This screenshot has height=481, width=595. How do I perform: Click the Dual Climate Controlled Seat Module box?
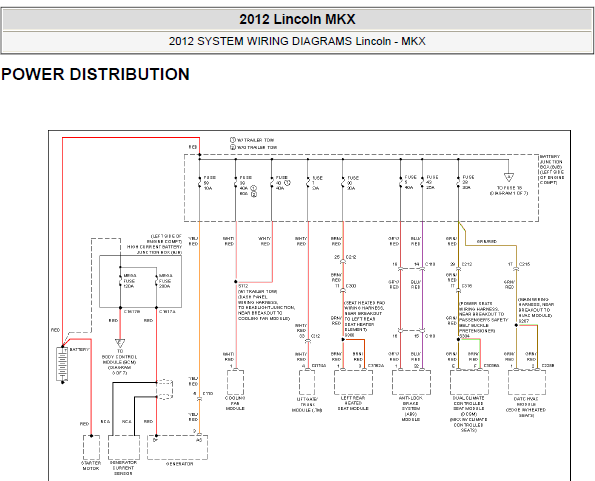[x=469, y=382]
